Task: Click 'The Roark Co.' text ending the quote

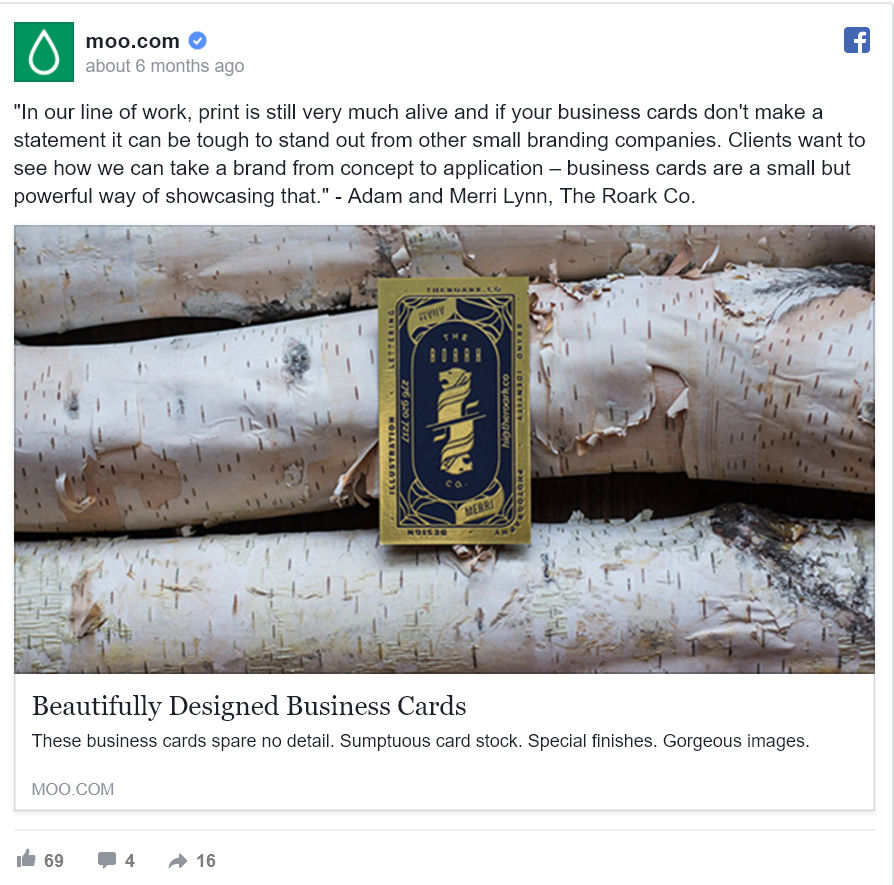Action: [x=627, y=196]
